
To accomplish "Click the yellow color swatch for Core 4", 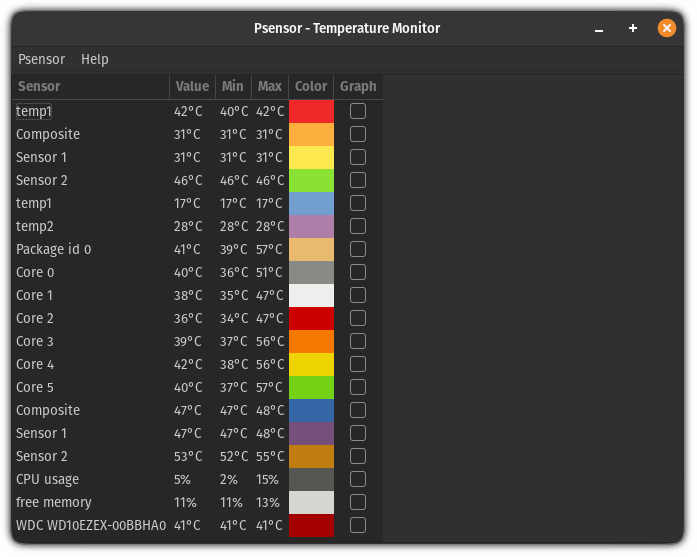I will click(311, 364).
